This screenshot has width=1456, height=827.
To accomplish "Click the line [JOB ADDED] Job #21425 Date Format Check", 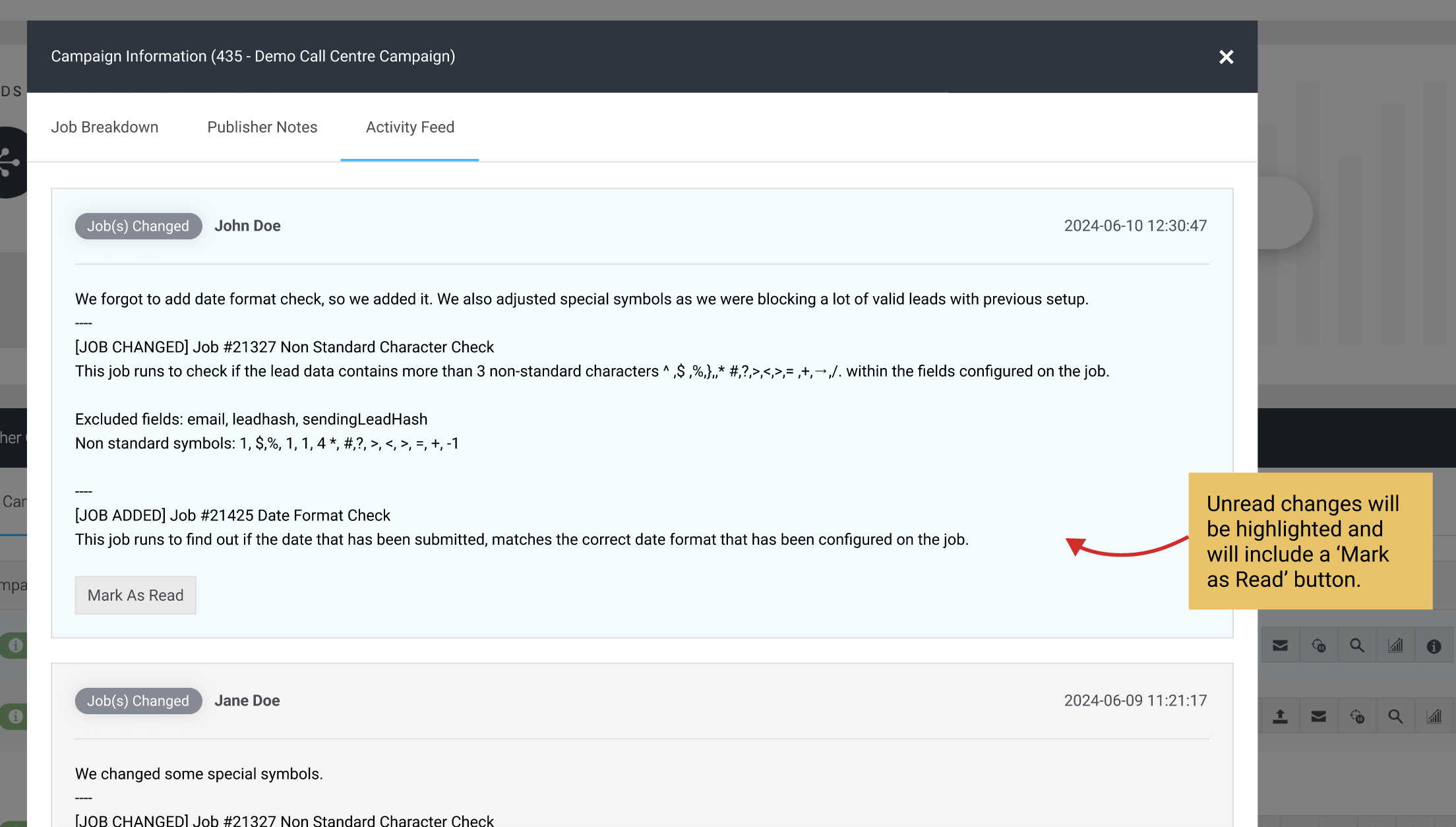I will (x=233, y=515).
